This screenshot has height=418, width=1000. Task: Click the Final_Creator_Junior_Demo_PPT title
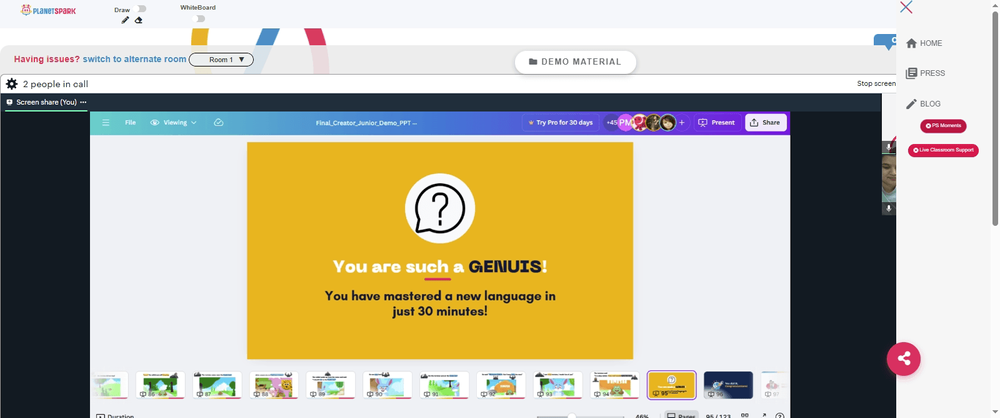(367, 123)
